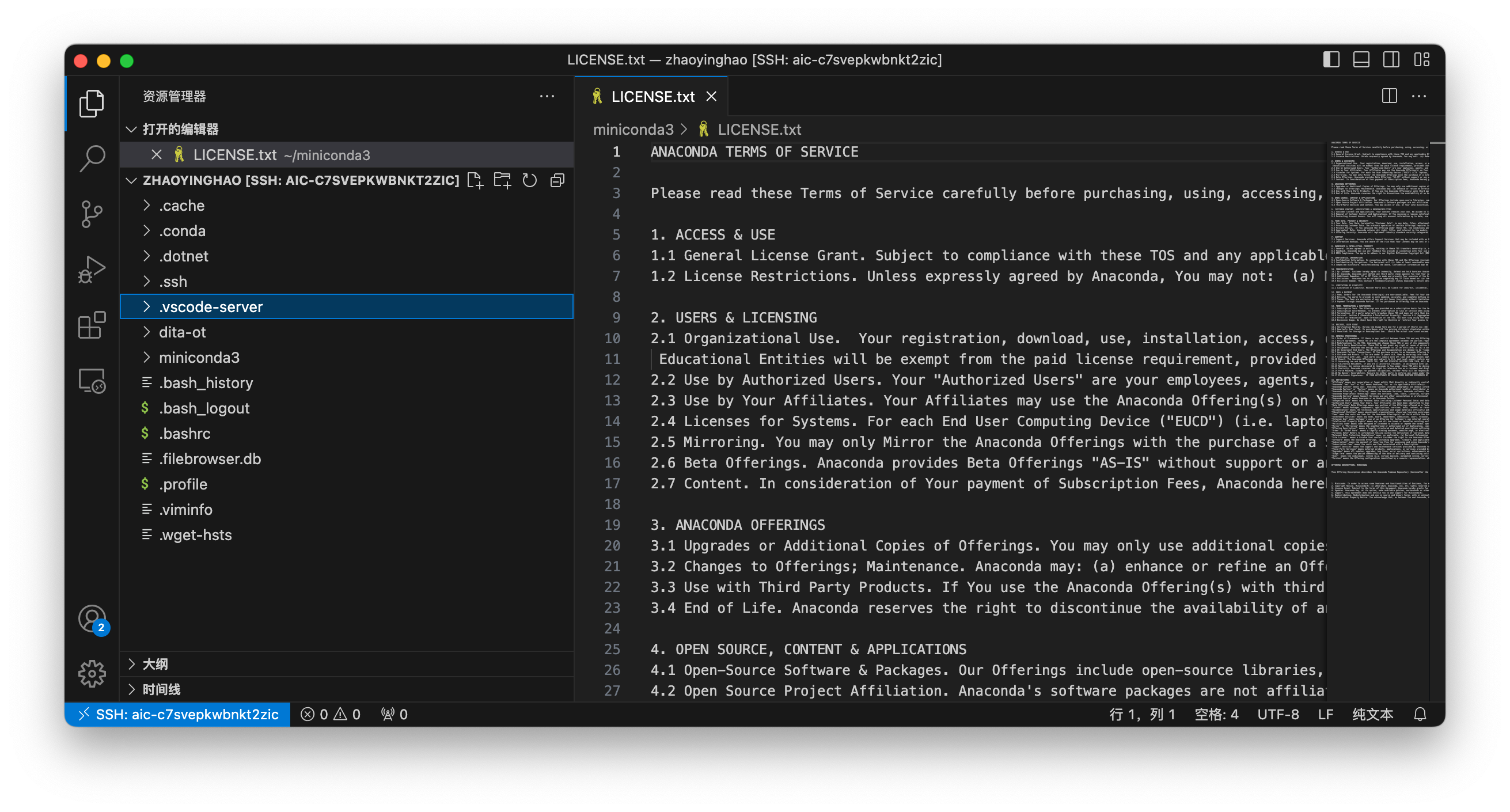Click '2. USERS & LICENSING' heading line
This screenshot has width=1510, height=812.
(733, 318)
